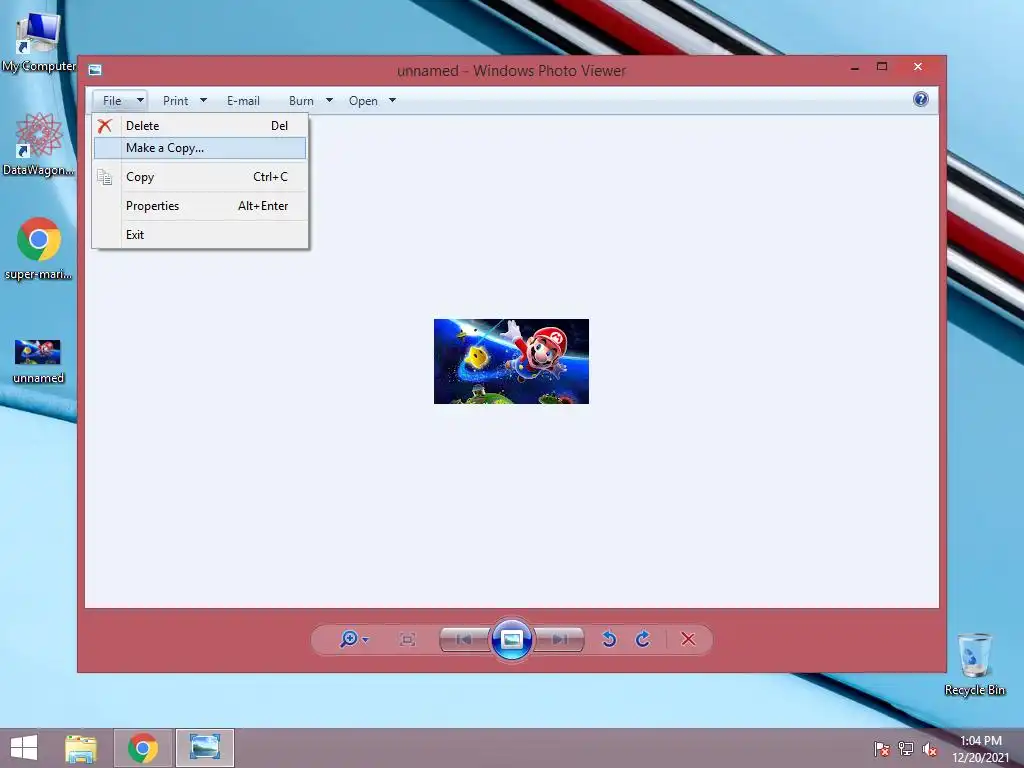The height and width of the screenshot is (768, 1024).
Task: Minimize the Photo Viewer window
Action: pos(855,67)
